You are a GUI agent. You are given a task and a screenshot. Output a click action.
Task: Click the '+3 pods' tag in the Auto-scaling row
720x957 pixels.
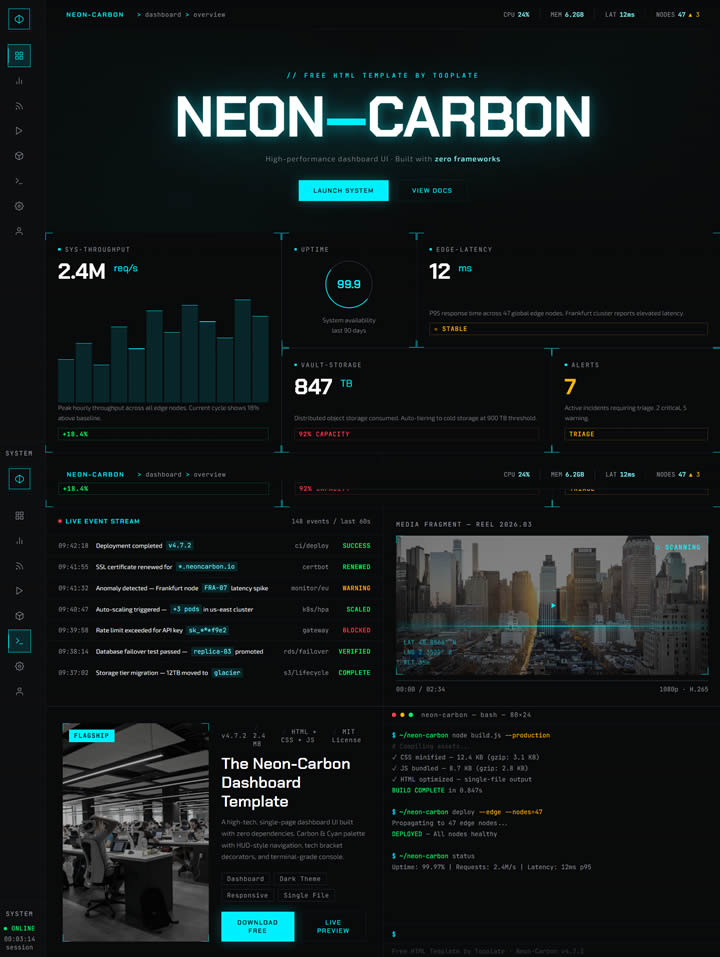coord(185,609)
